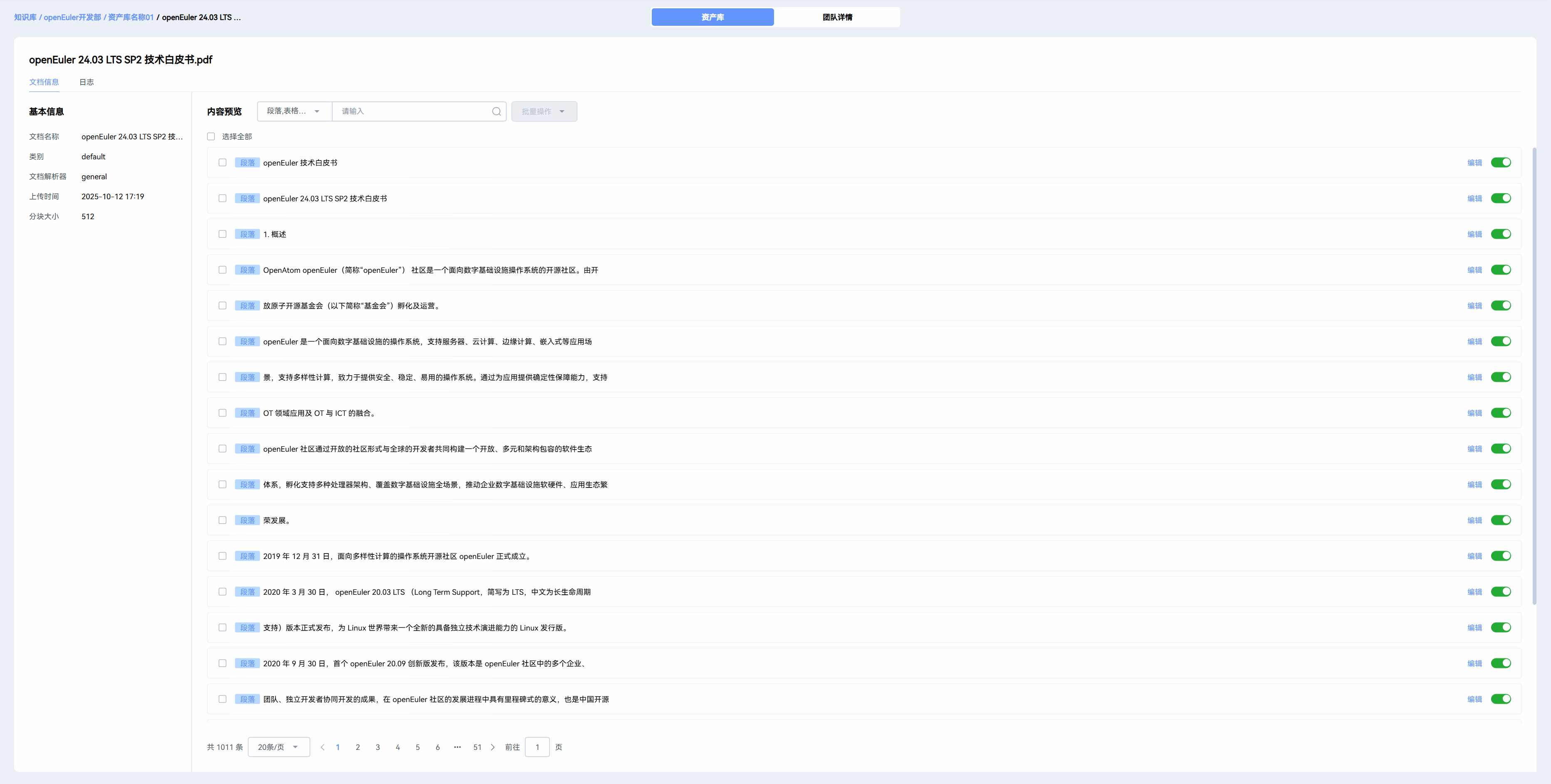Select checkbox for '荣发展。' paragraph
Screen dimensions: 1551x784
click(223, 520)
